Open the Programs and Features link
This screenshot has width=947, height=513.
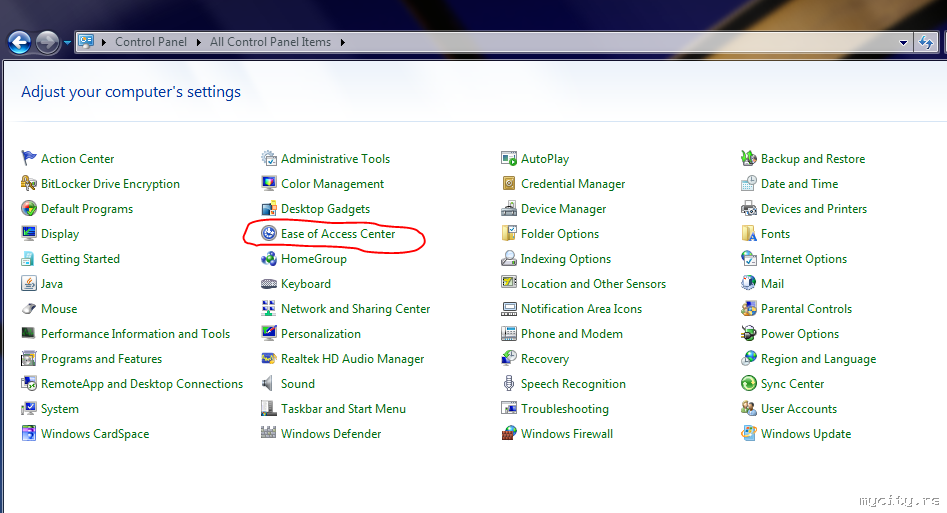[x=101, y=359]
